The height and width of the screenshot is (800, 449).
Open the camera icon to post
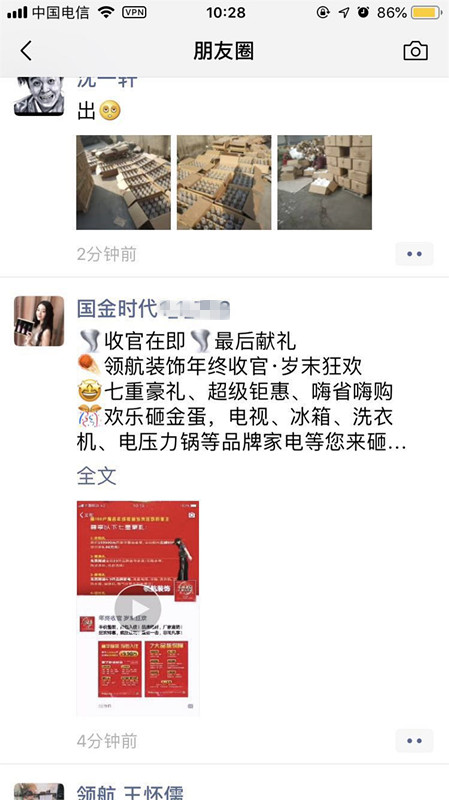(415, 51)
